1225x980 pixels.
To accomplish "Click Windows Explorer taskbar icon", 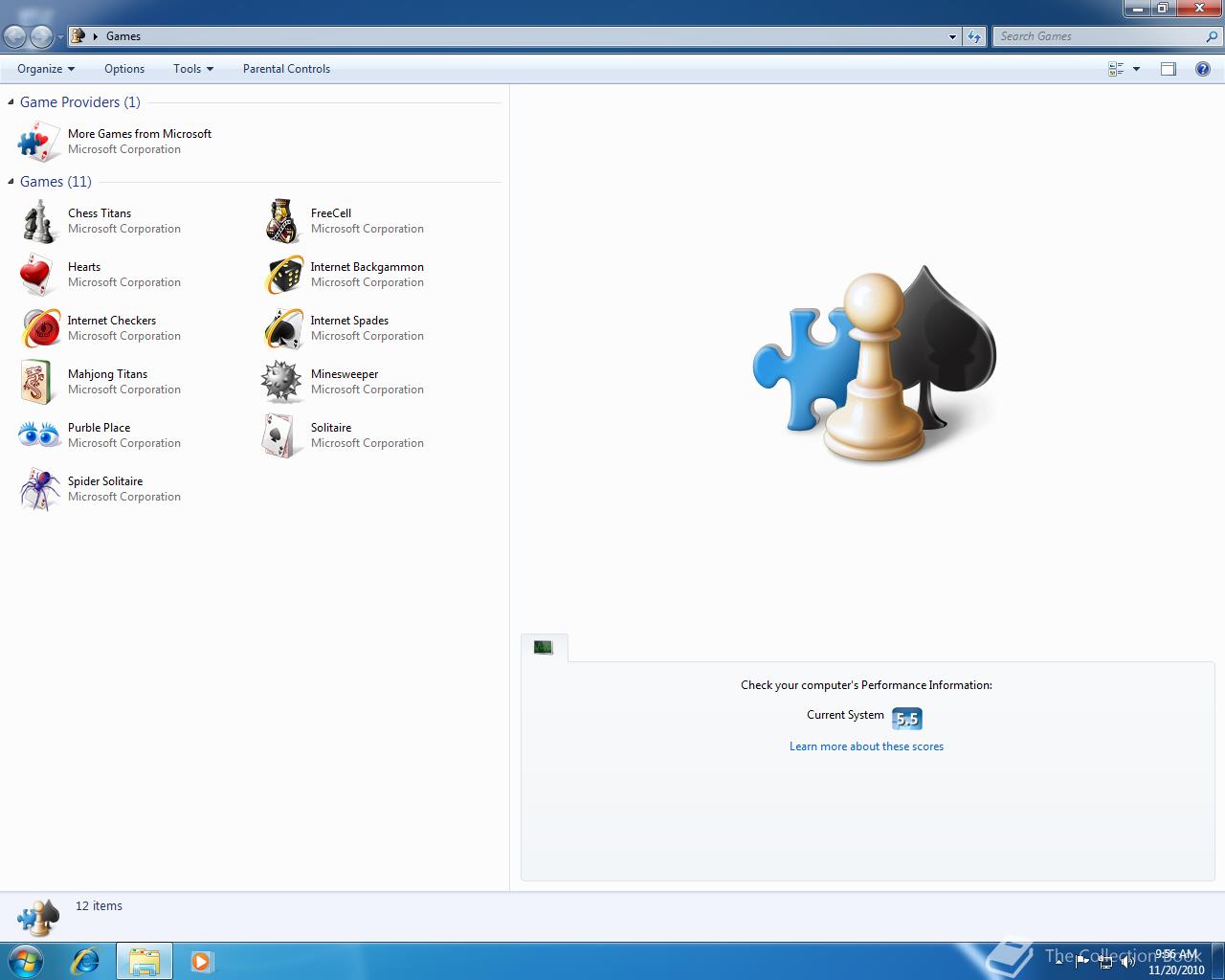I will point(145,961).
